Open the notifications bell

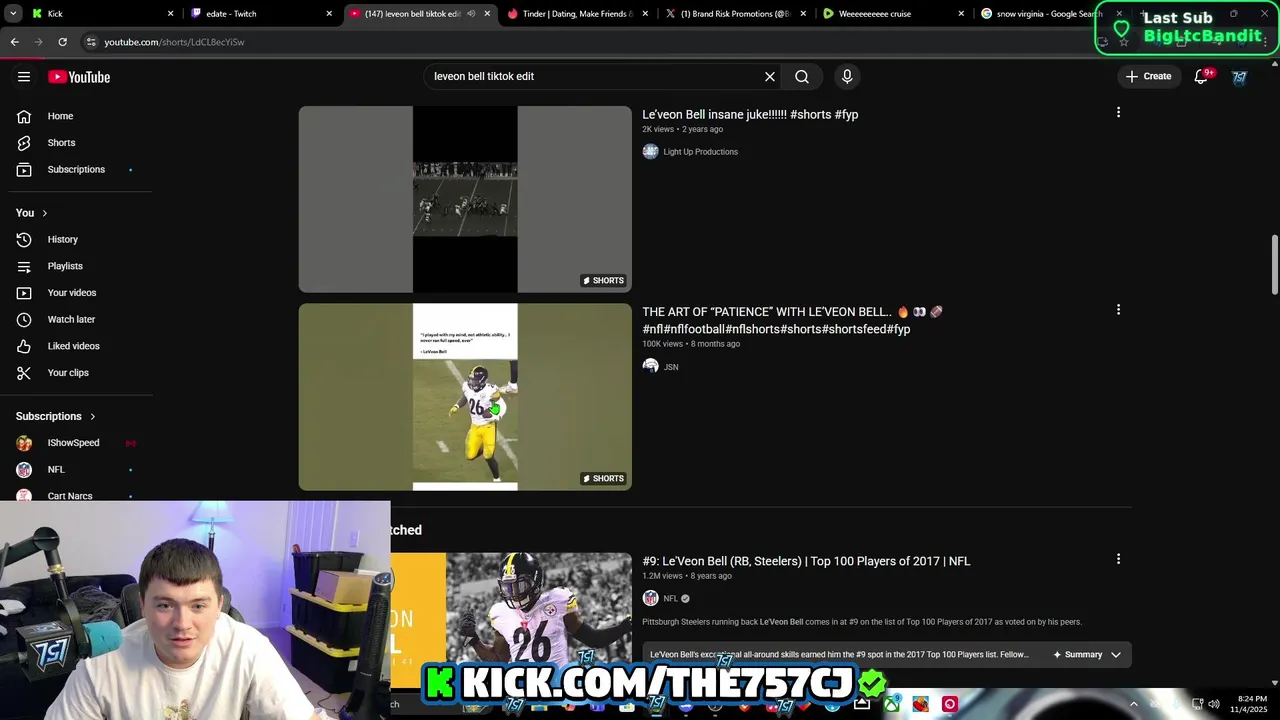click(1202, 76)
